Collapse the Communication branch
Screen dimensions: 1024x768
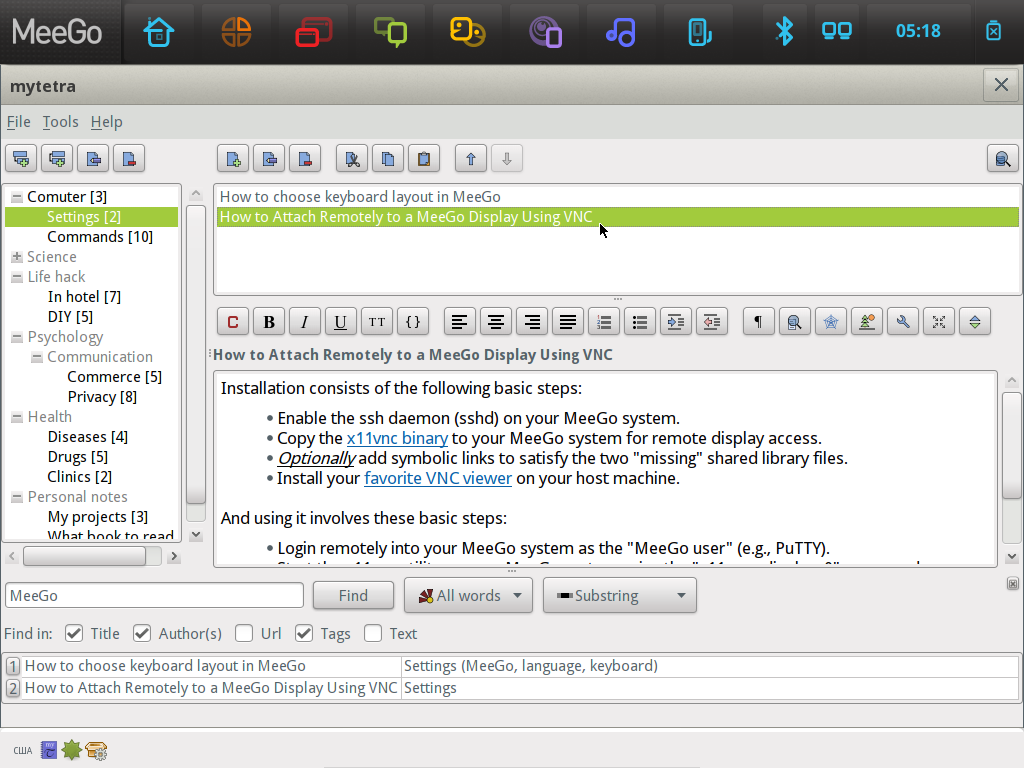(x=37, y=357)
